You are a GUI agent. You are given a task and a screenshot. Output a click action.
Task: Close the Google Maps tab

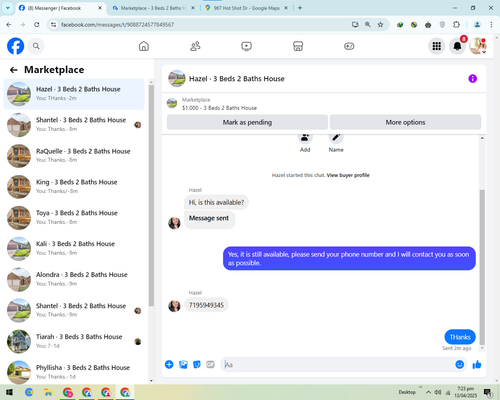click(x=286, y=8)
